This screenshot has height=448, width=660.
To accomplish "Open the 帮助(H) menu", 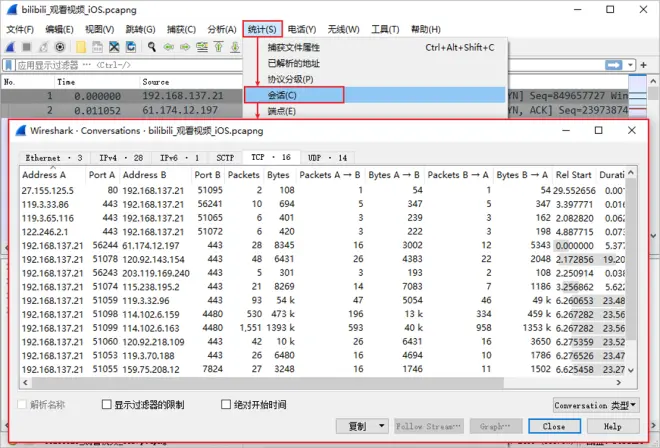I will coord(426,29).
